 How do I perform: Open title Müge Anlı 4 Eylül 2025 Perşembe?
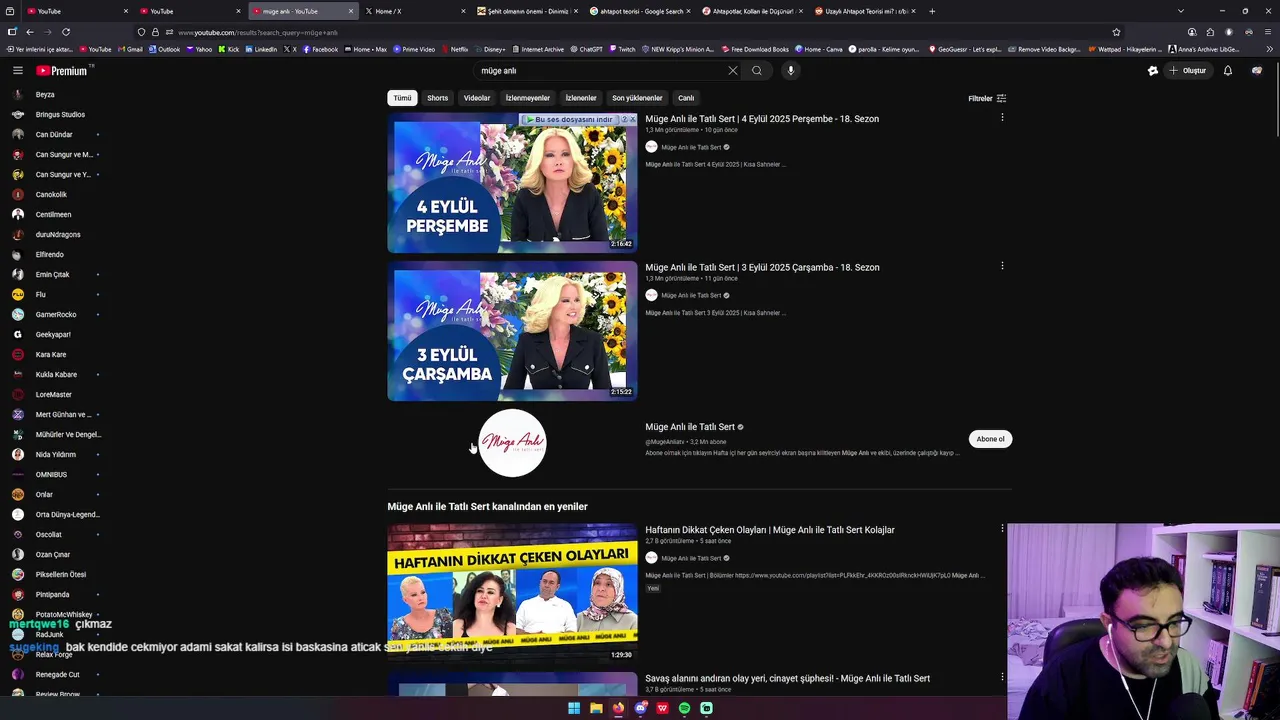pyautogui.click(x=762, y=119)
